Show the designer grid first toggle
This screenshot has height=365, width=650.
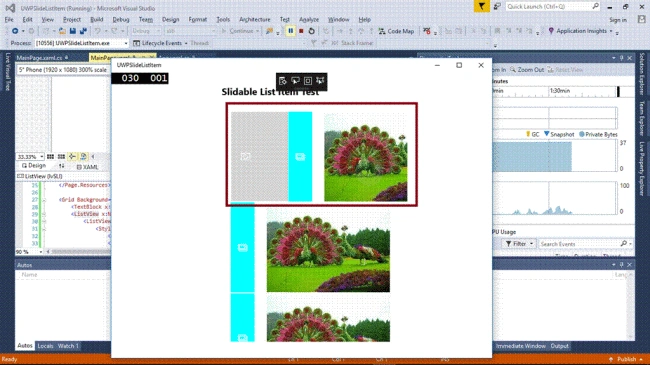click(50, 156)
